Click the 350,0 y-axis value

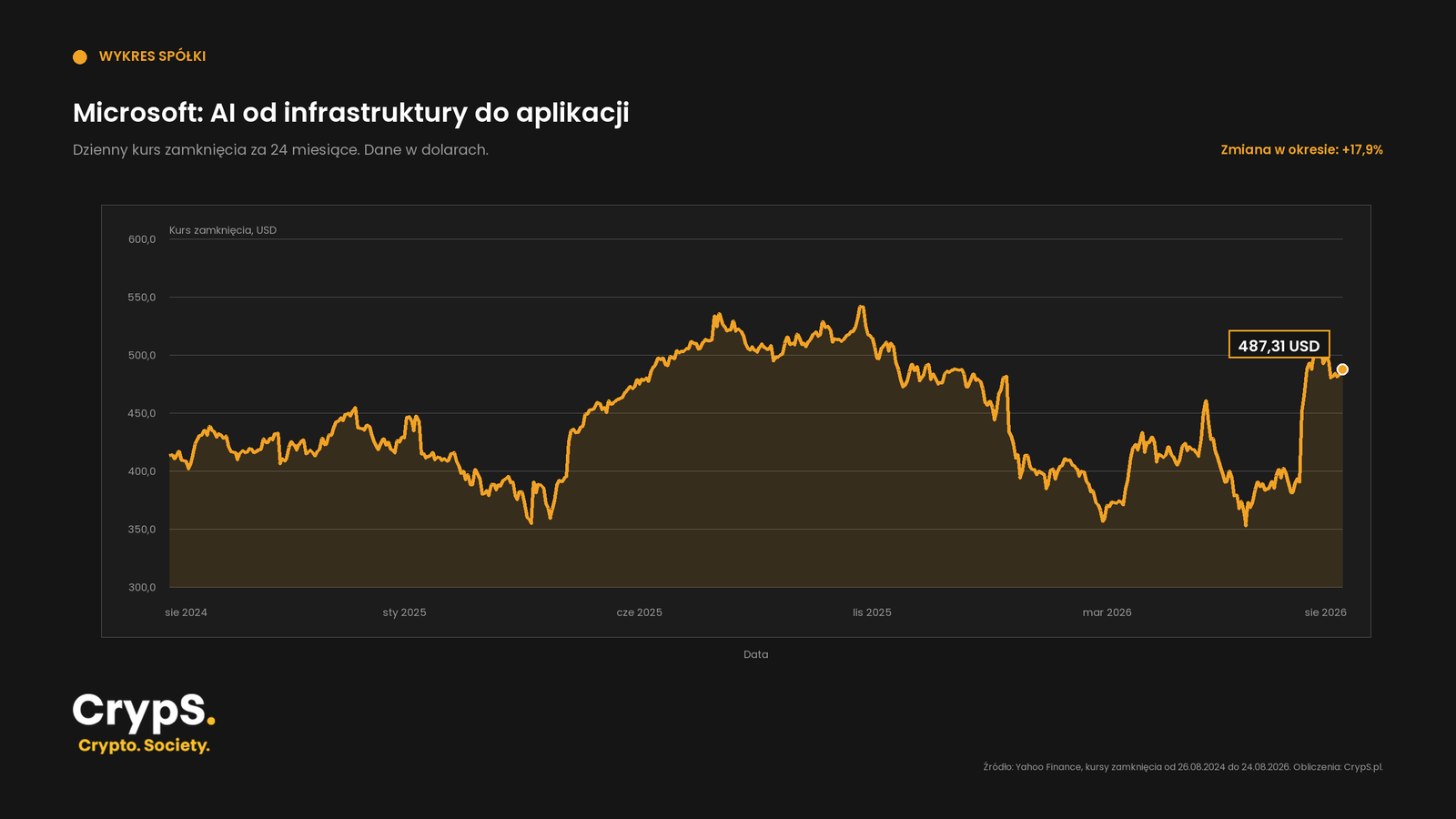pyautogui.click(x=142, y=530)
